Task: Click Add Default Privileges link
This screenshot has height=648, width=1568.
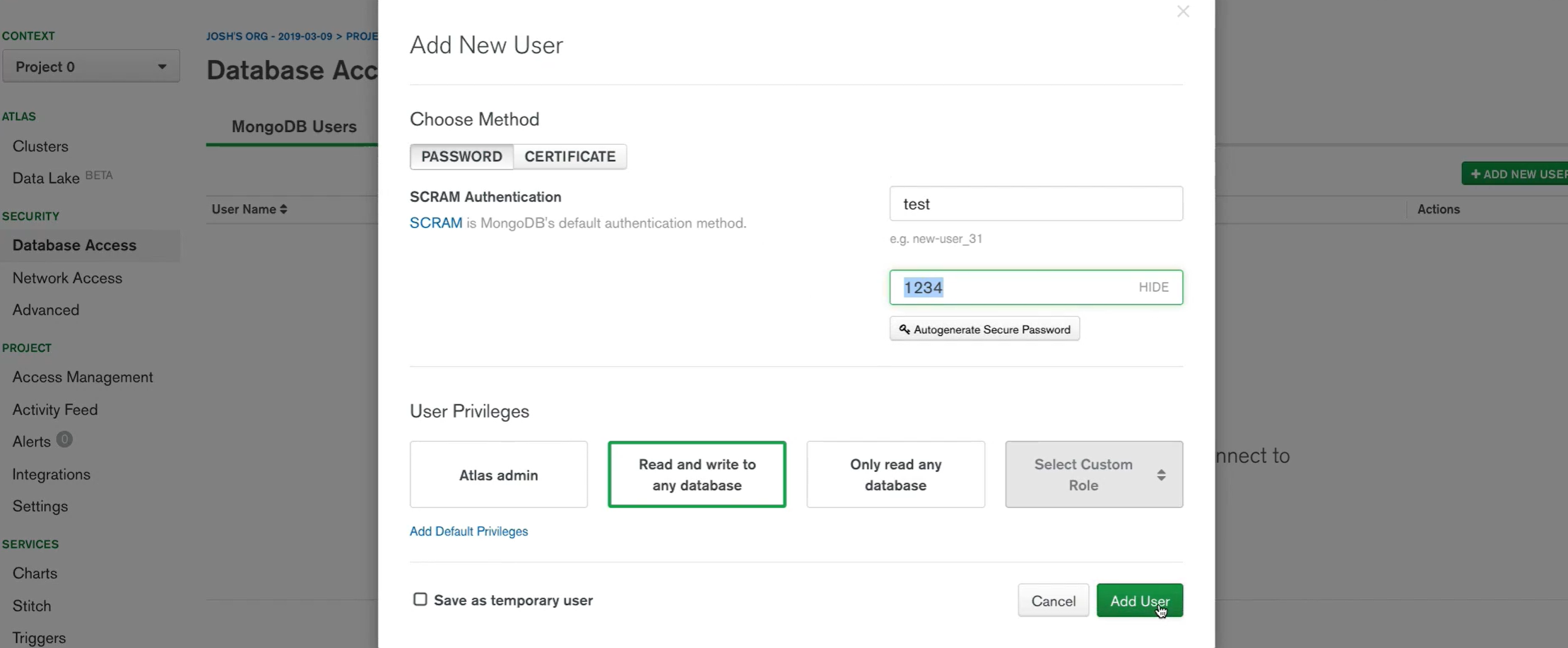Action: tap(468, 531)
